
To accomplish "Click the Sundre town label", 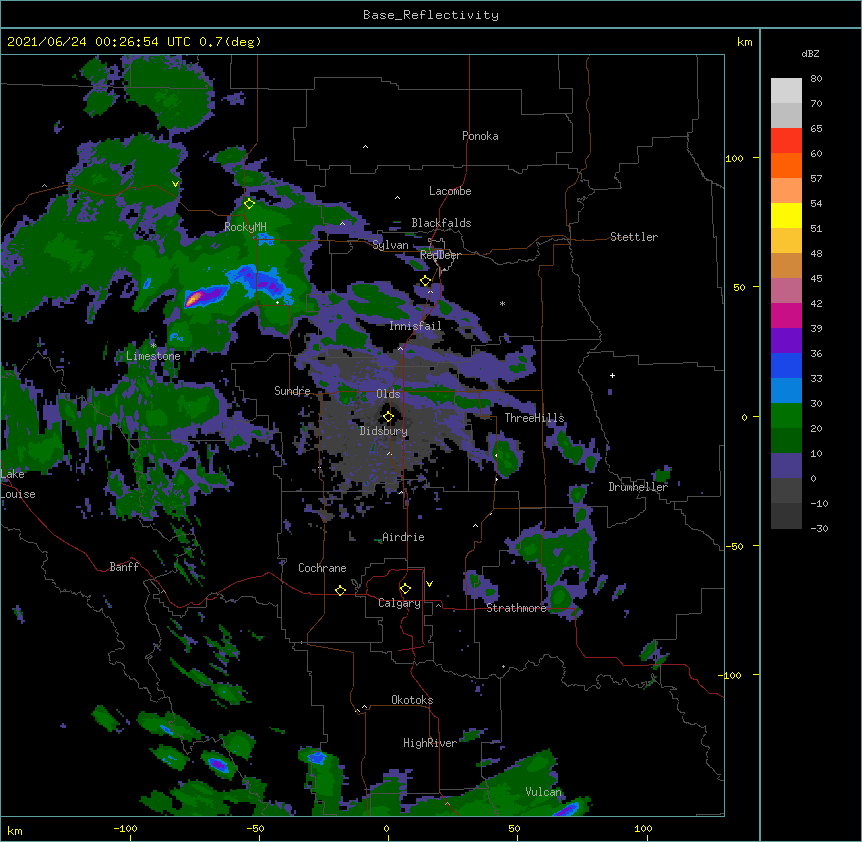I will coord(292,391).
